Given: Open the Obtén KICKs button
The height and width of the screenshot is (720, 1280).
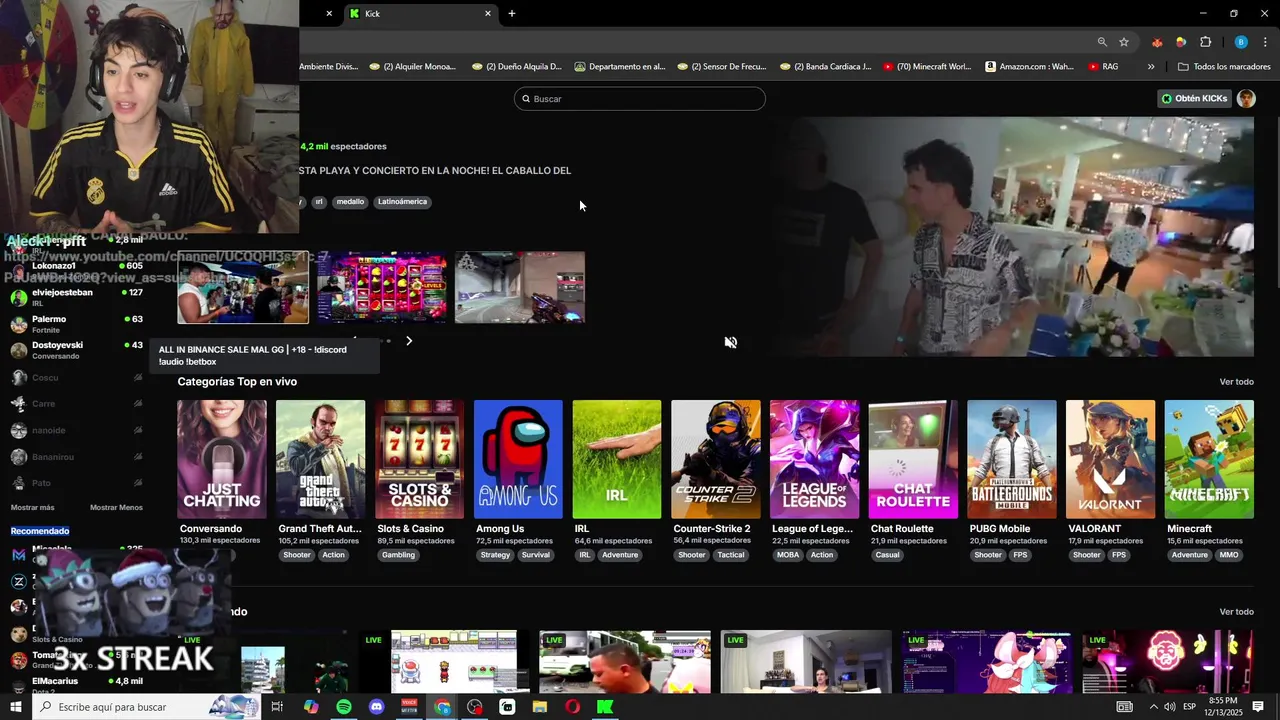Looking at the screenshot, I should pos(1194,98).
